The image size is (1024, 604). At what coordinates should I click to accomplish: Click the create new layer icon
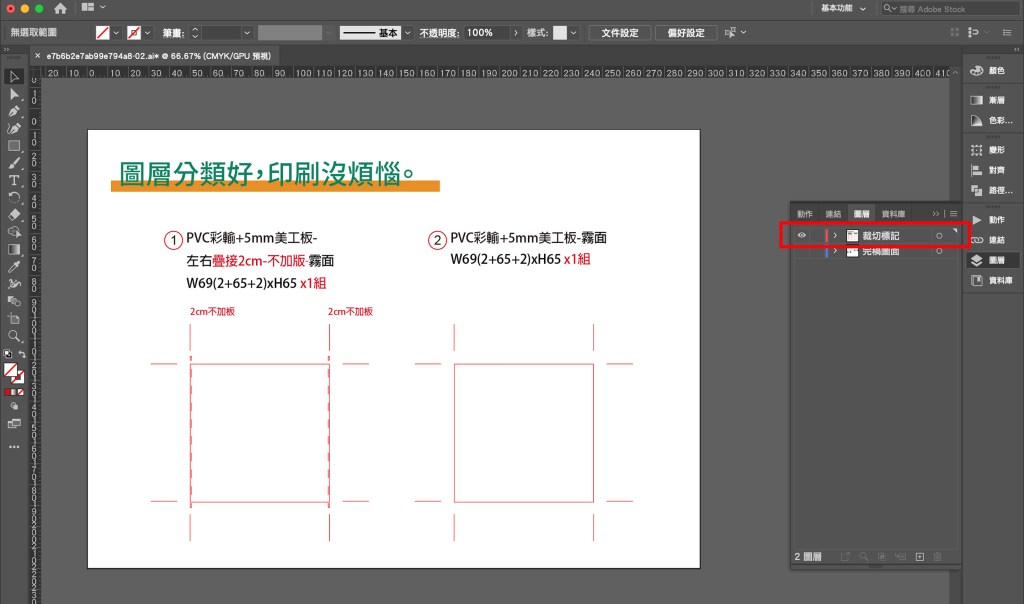[919, 556]
